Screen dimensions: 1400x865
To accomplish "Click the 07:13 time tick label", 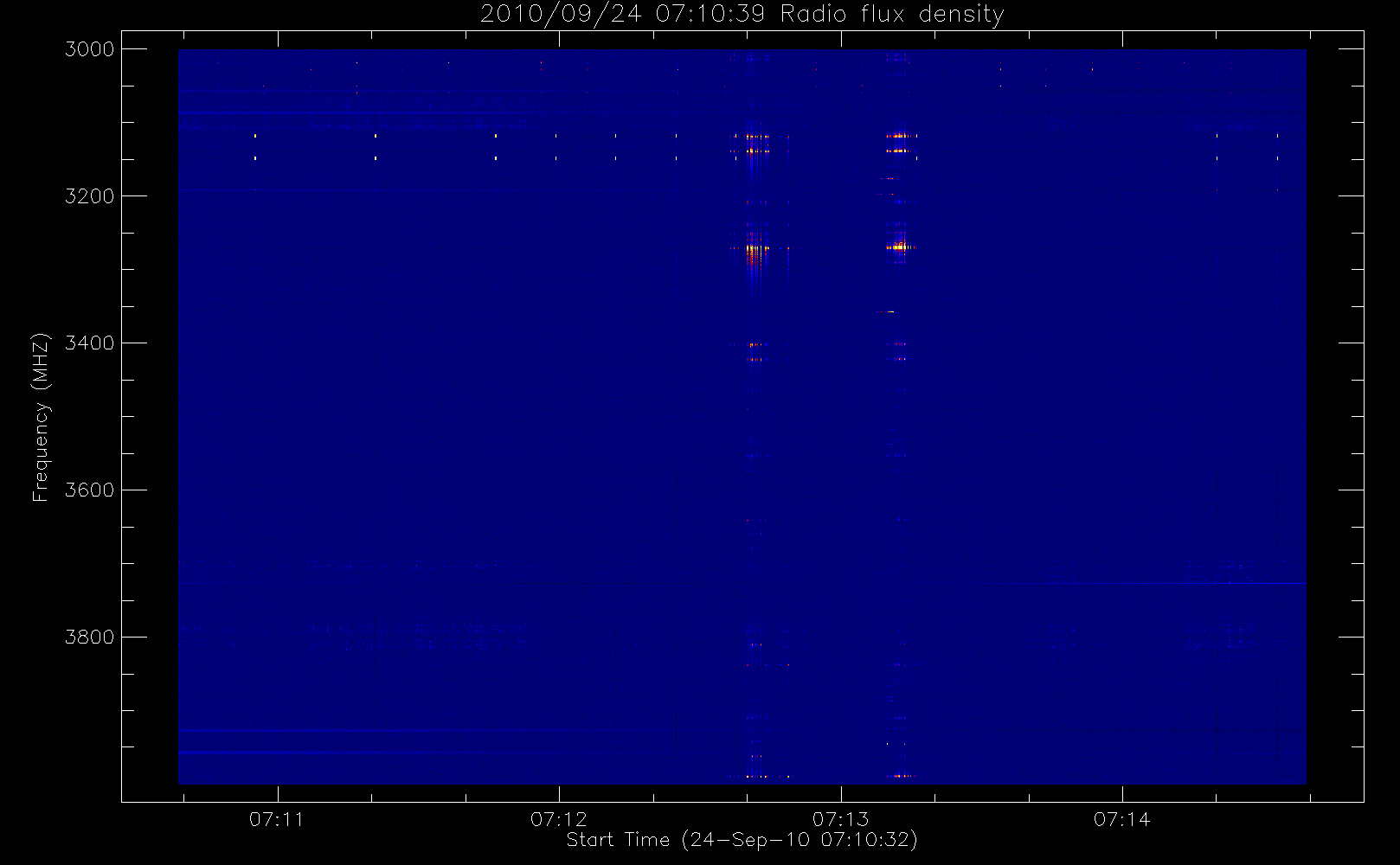I will (840, 819).
